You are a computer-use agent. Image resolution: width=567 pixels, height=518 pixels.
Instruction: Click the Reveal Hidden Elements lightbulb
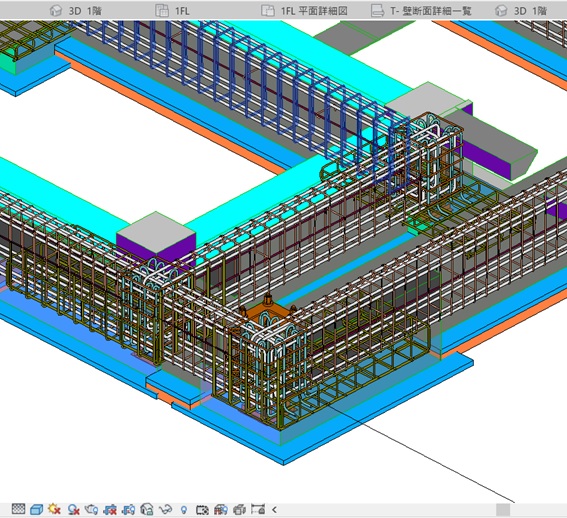coord(184,510)
